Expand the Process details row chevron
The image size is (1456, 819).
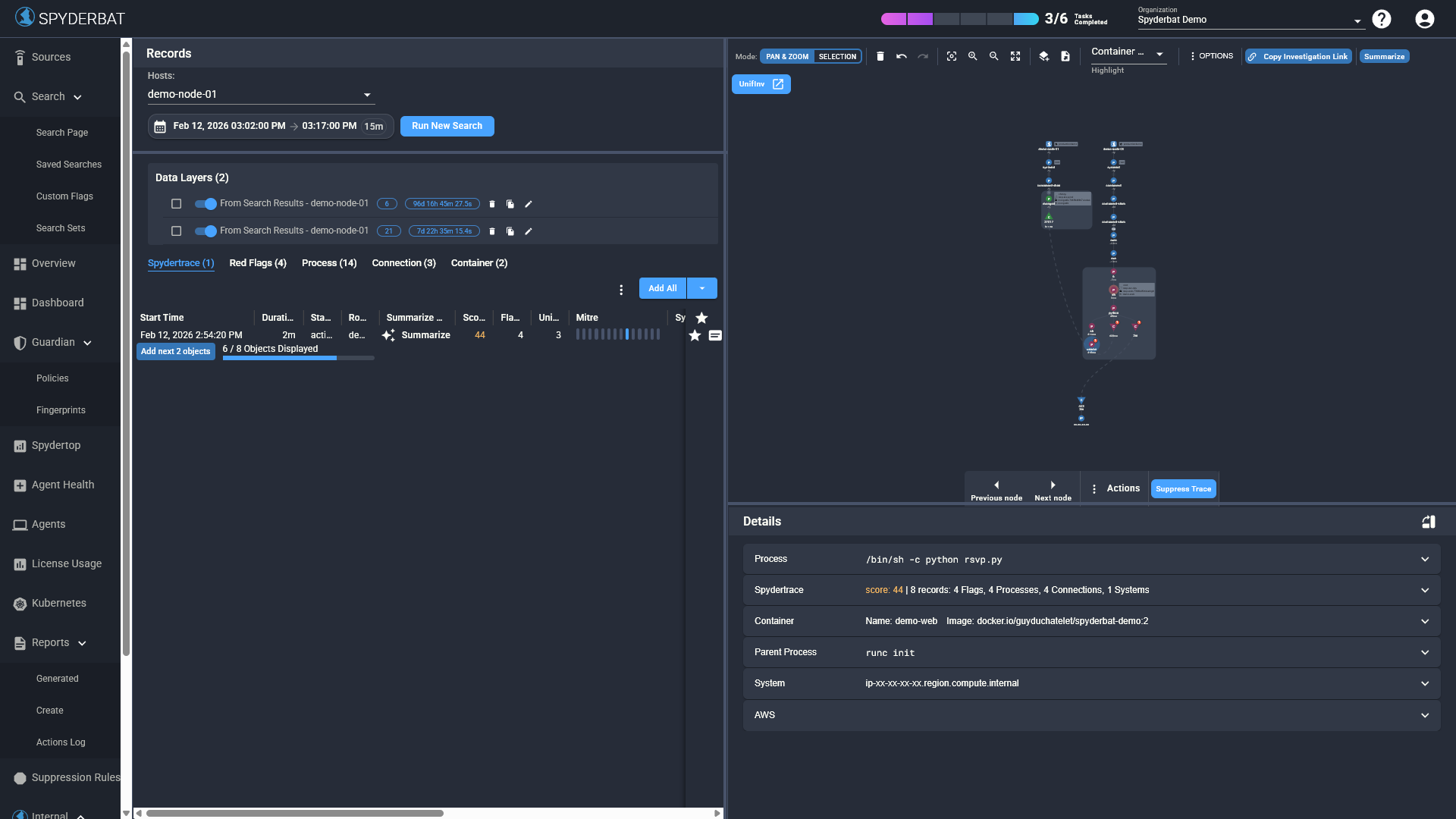pyautogui.click(x=1424, y=559)
